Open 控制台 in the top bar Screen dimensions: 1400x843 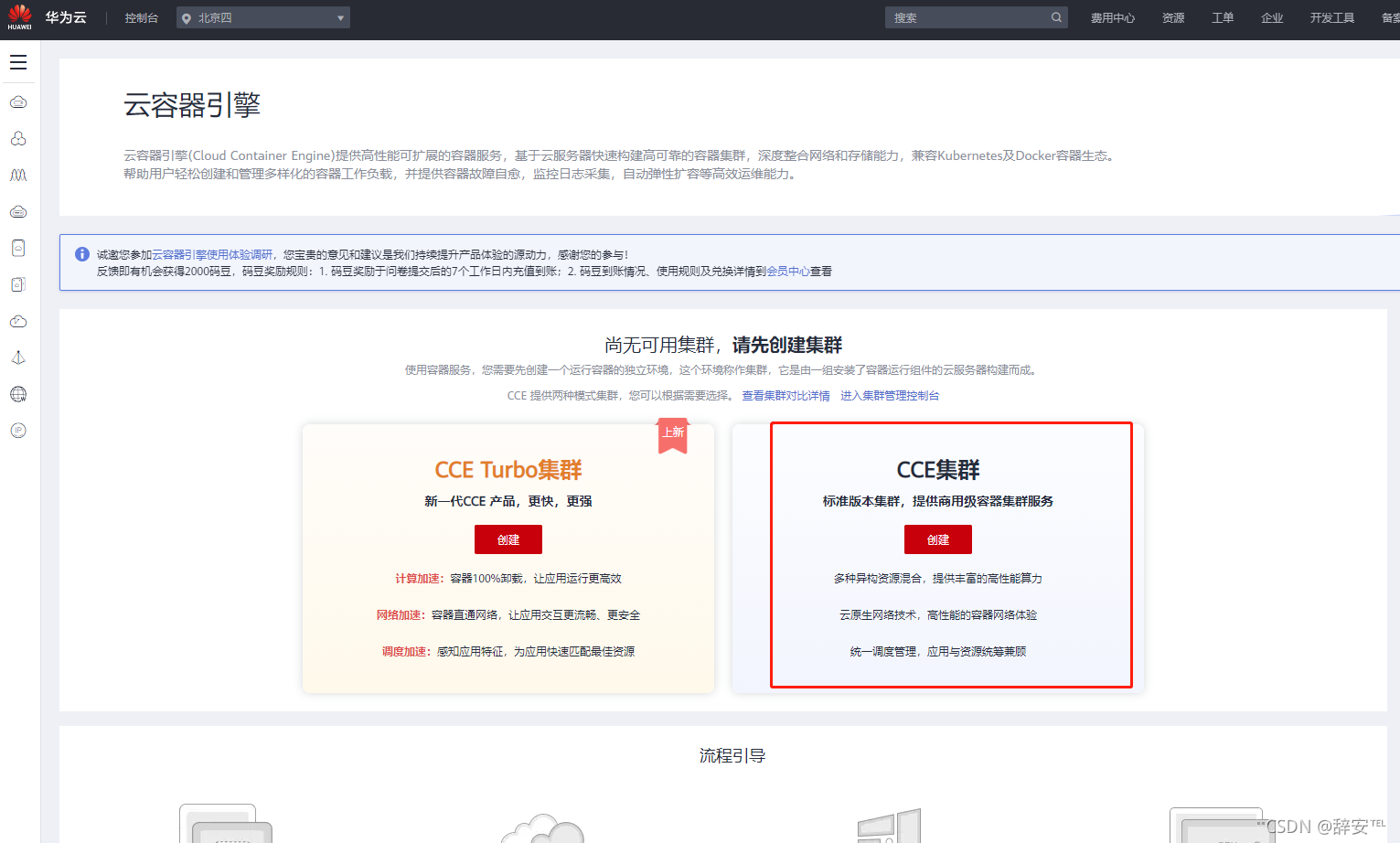click(142, 17)
